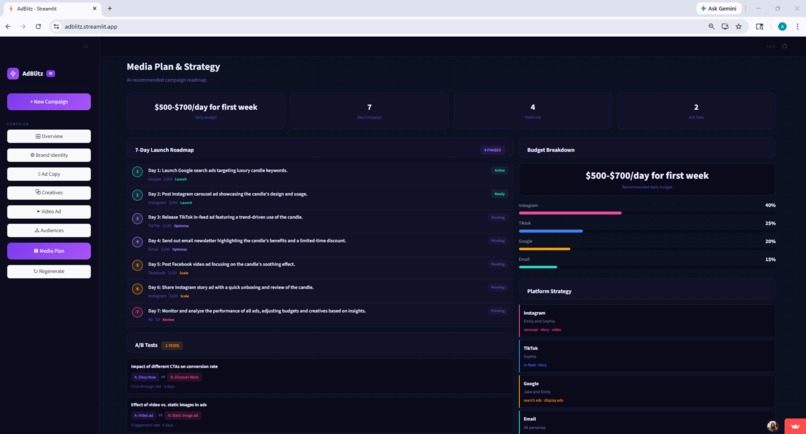The image size is (806, 434).
Task: Click step 3 circle in the roadmap
Action: [137, 219]
